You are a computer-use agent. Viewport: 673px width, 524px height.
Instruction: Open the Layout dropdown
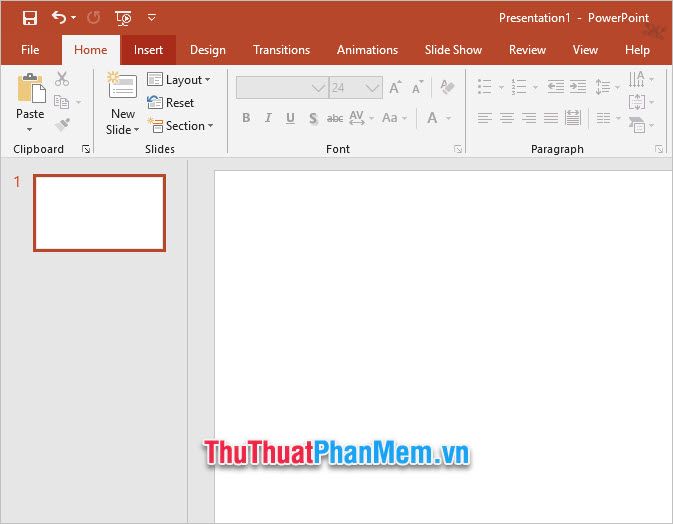(179, 80)
